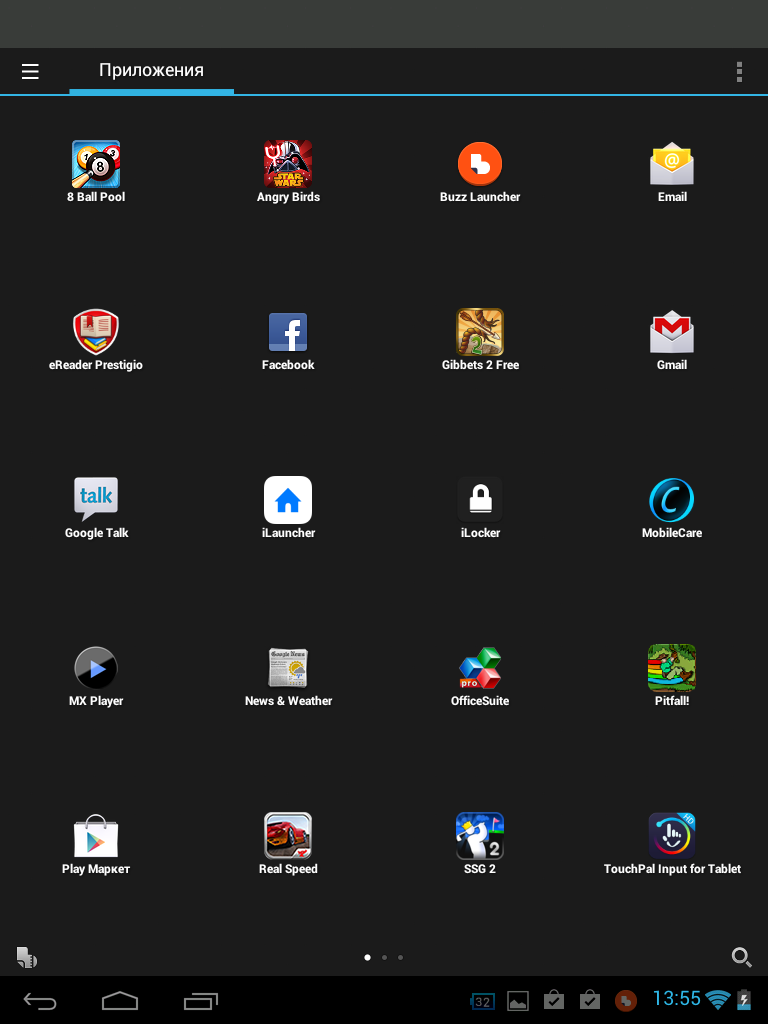Tap the clock showing 13:55
This screenshot has height=1024, width=768.
coord(677,999)
